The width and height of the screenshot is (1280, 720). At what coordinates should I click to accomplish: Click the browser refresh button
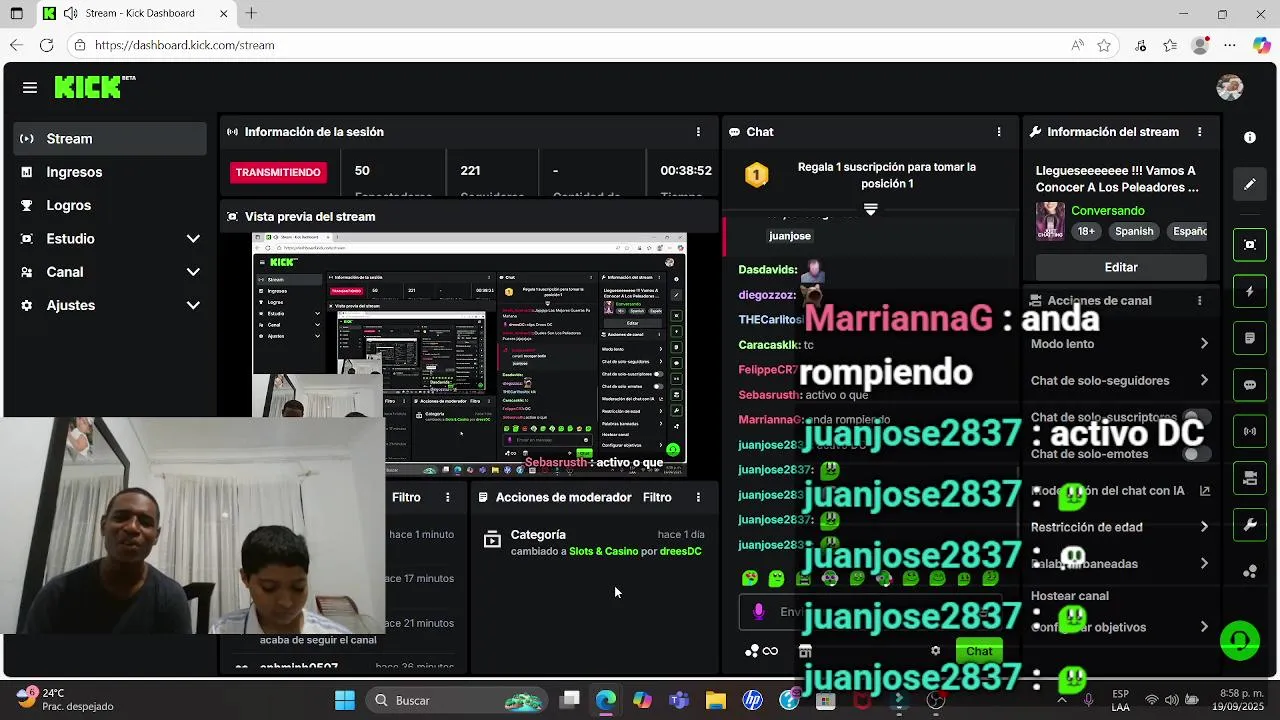[x=46, y=45]
